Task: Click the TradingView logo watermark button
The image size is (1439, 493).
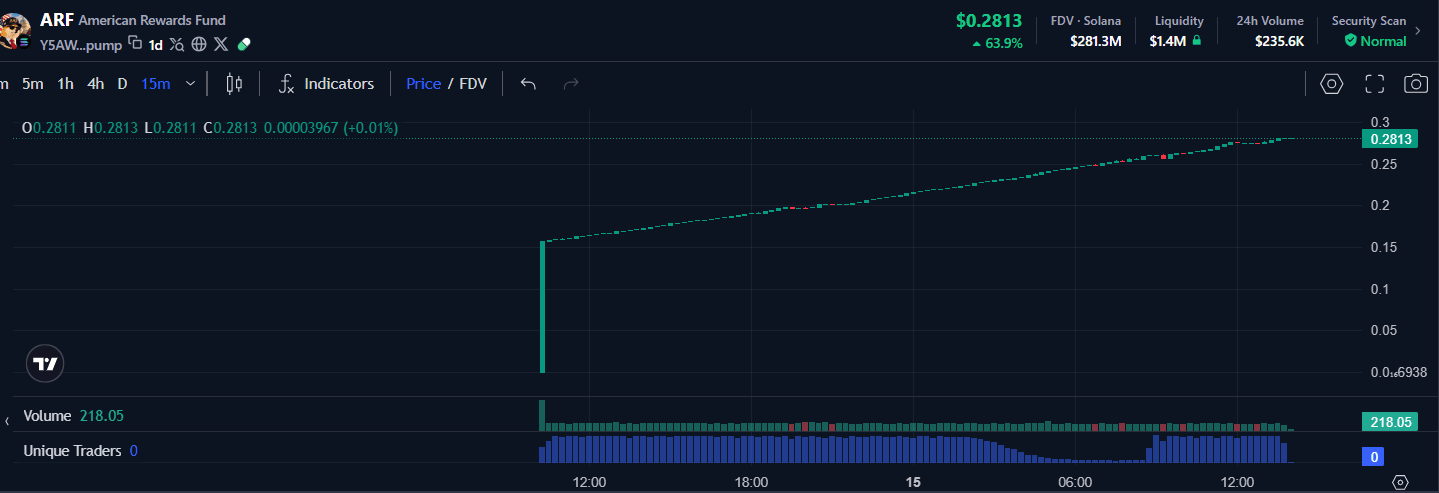Action: coord(45,364)
